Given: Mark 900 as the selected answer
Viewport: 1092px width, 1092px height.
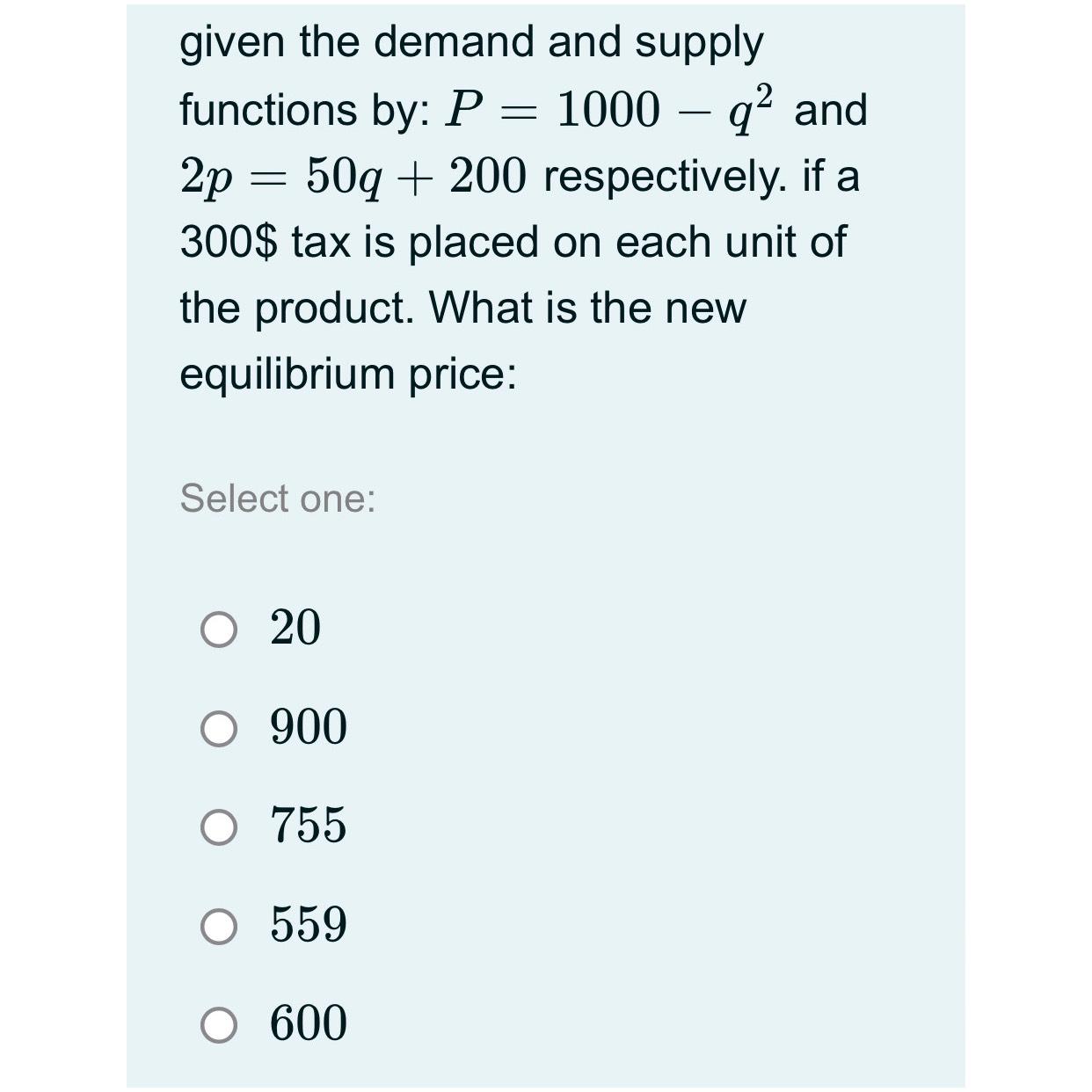Looking at the screenshot, I should tap(218, 728).
